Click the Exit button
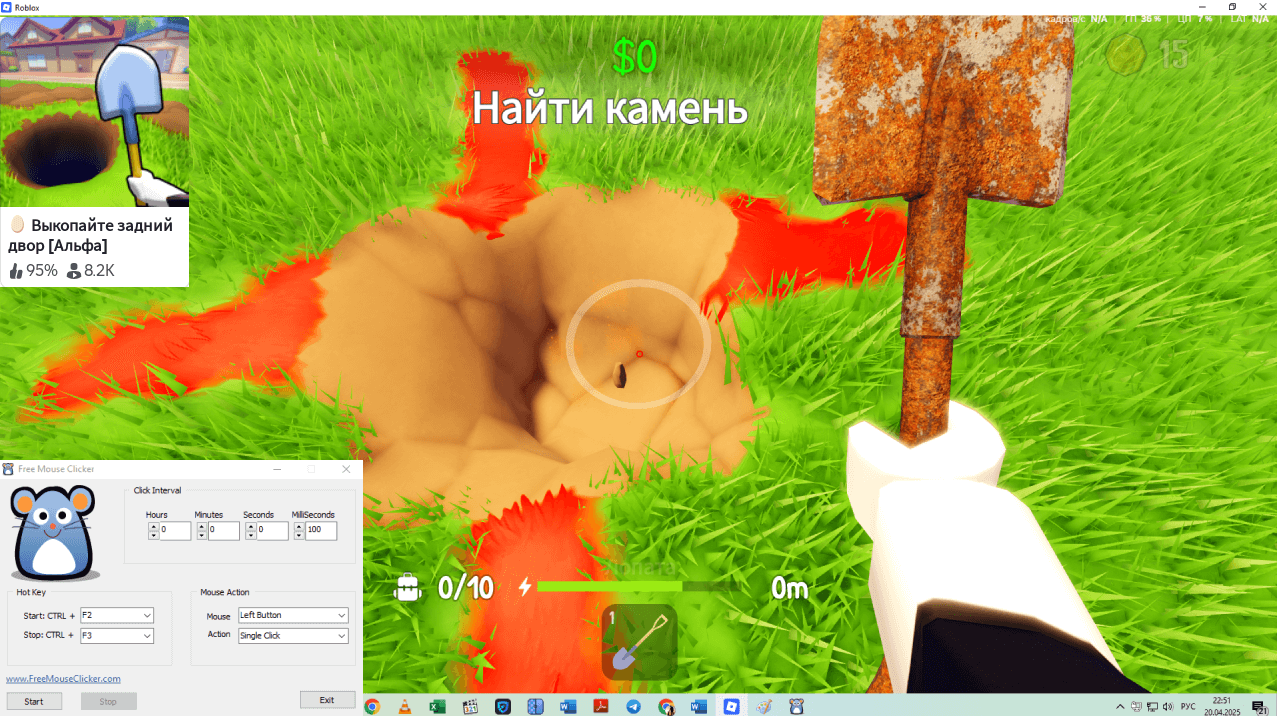 (327, 700)
